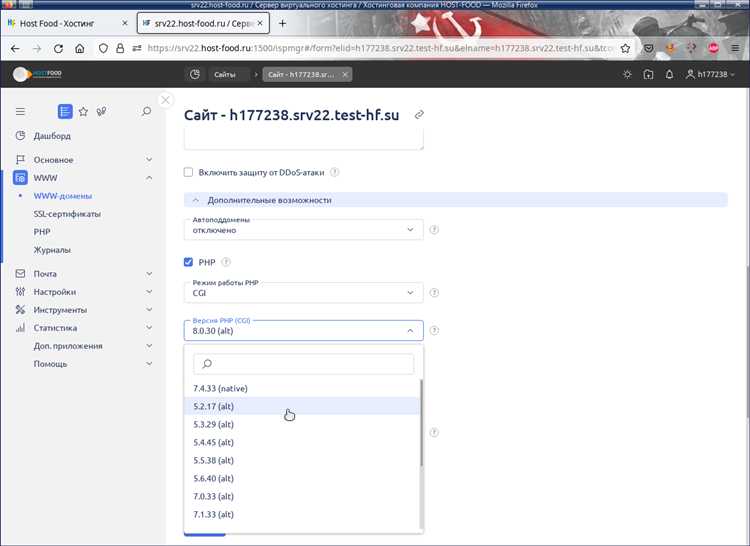
Task: Open the notifications bell
Action: 669,74
